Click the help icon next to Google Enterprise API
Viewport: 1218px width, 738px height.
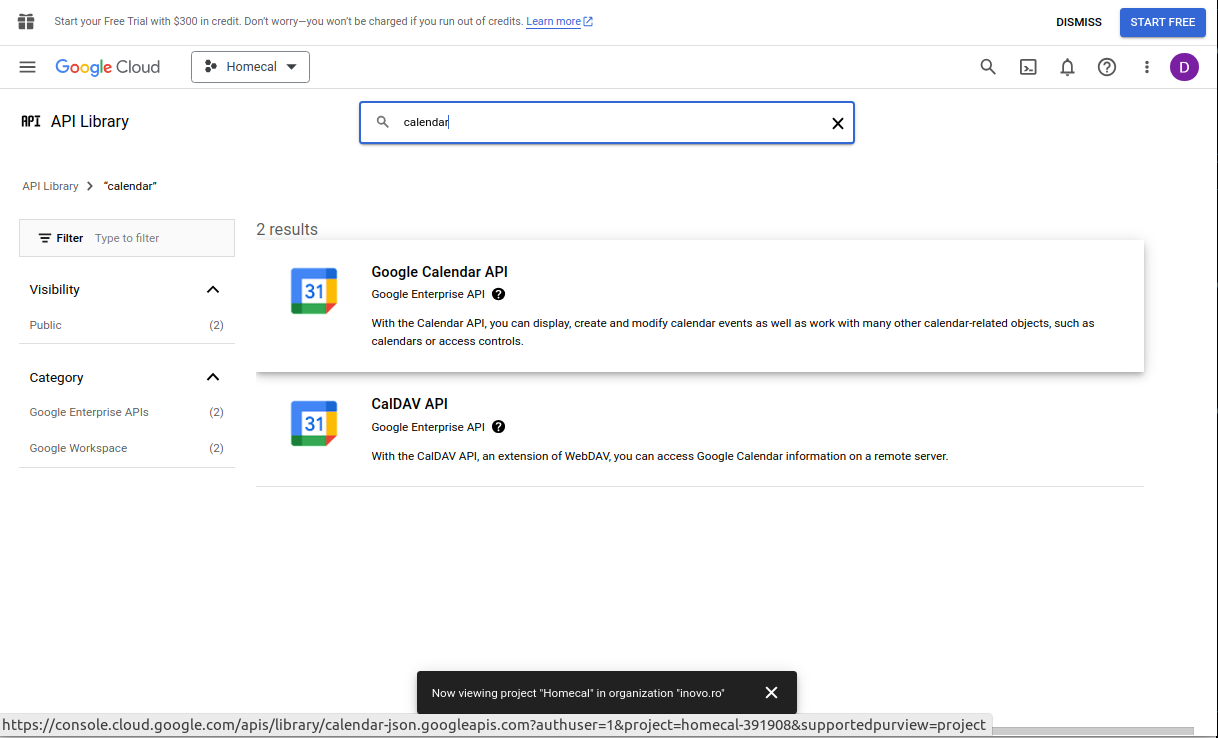pyautogui.click(x=498, y=293)
